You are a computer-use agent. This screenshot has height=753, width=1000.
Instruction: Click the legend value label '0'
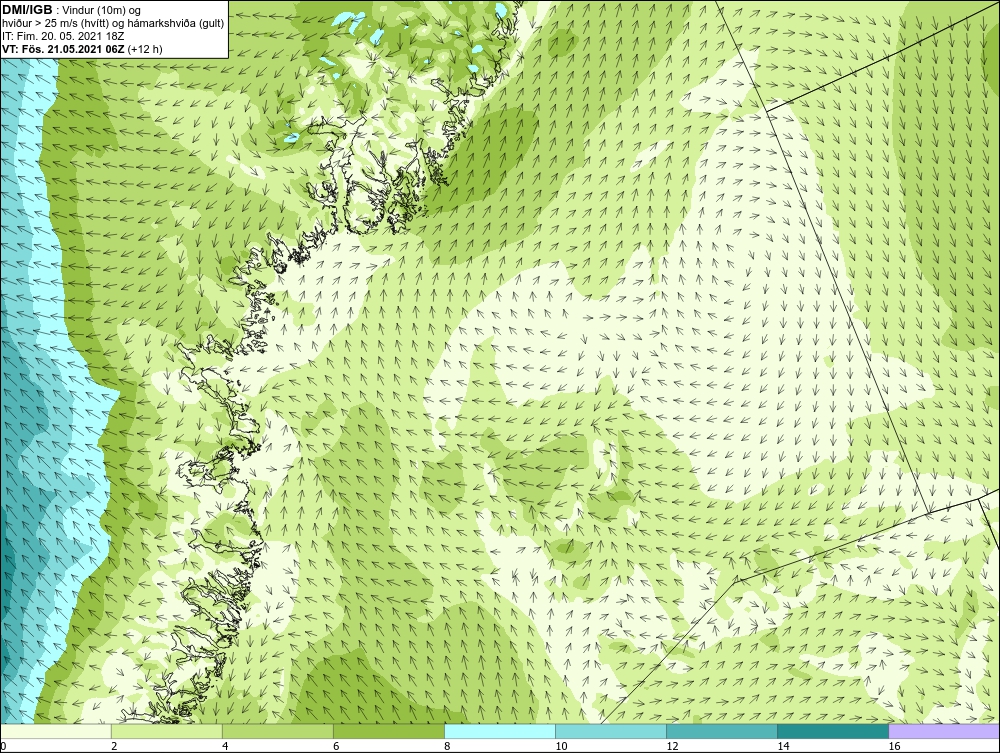[3, 747]
